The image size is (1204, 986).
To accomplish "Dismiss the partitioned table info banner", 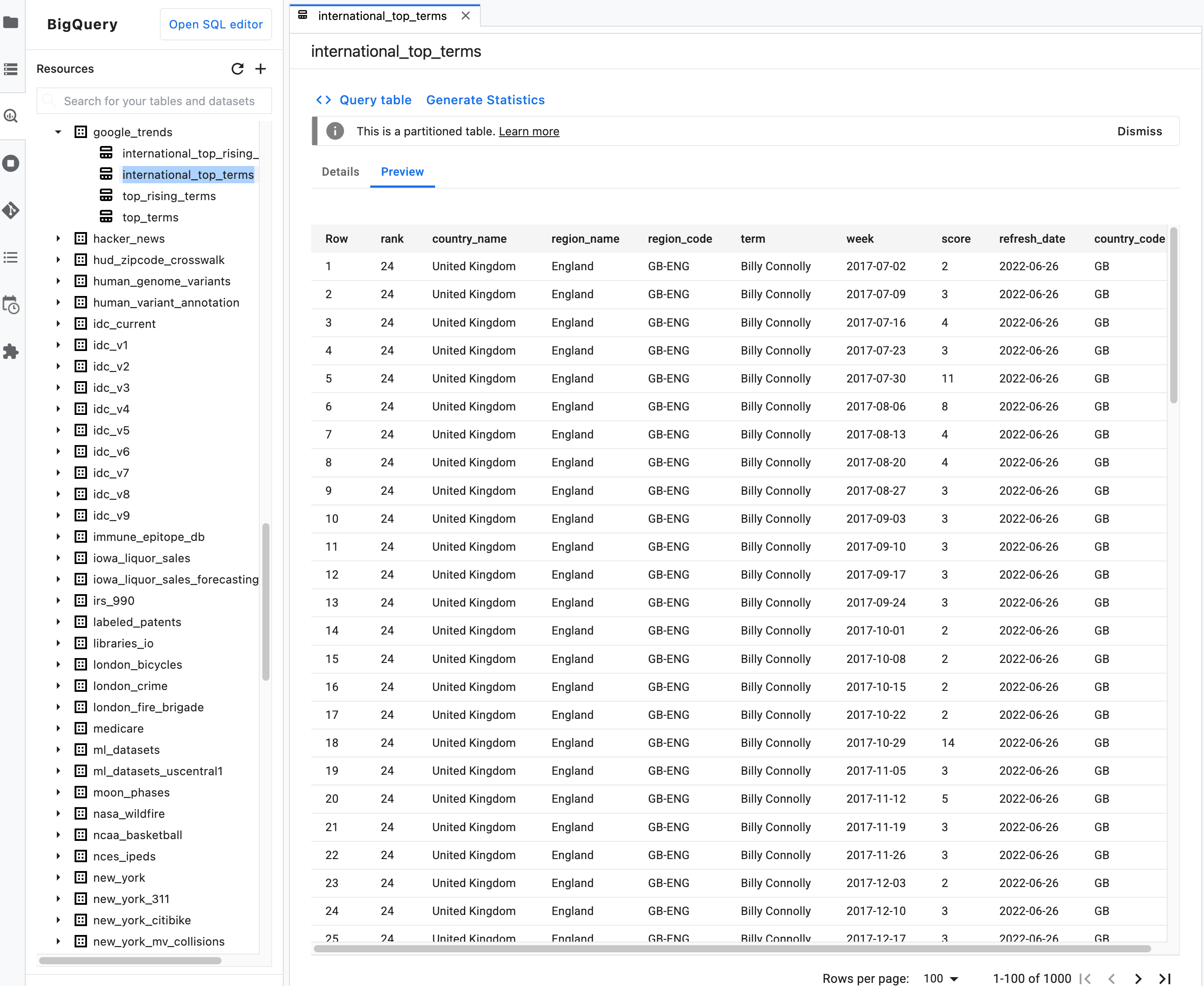I will coord(1139,131).
